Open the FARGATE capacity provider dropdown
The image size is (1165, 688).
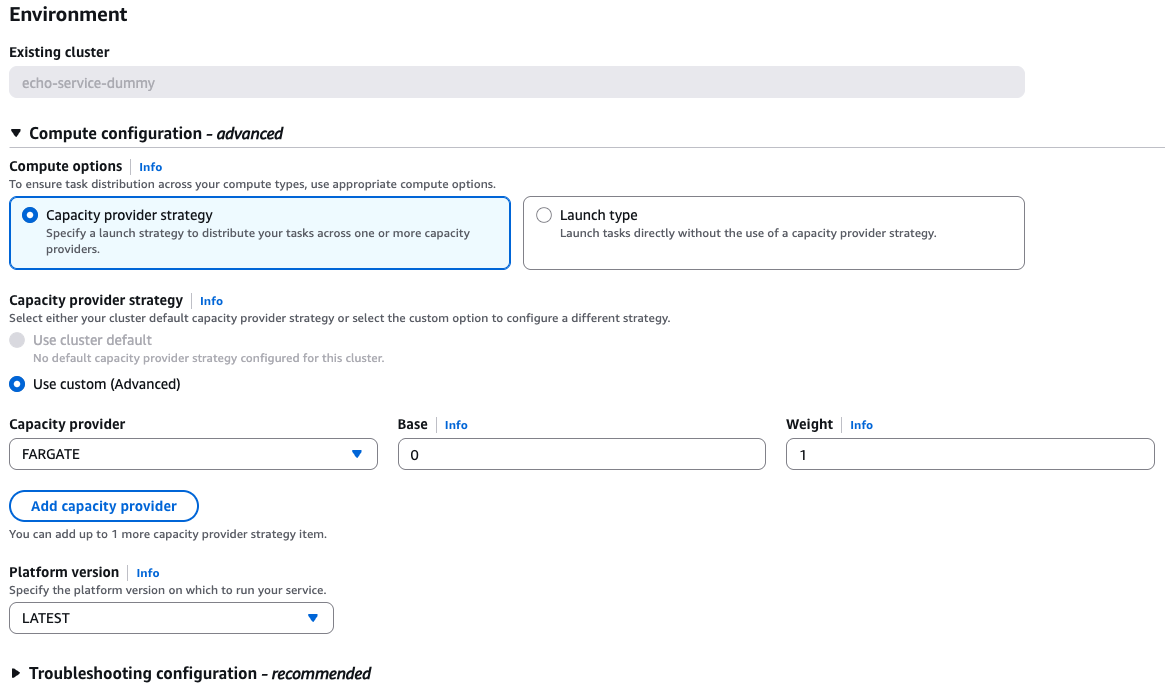point(180,454)
